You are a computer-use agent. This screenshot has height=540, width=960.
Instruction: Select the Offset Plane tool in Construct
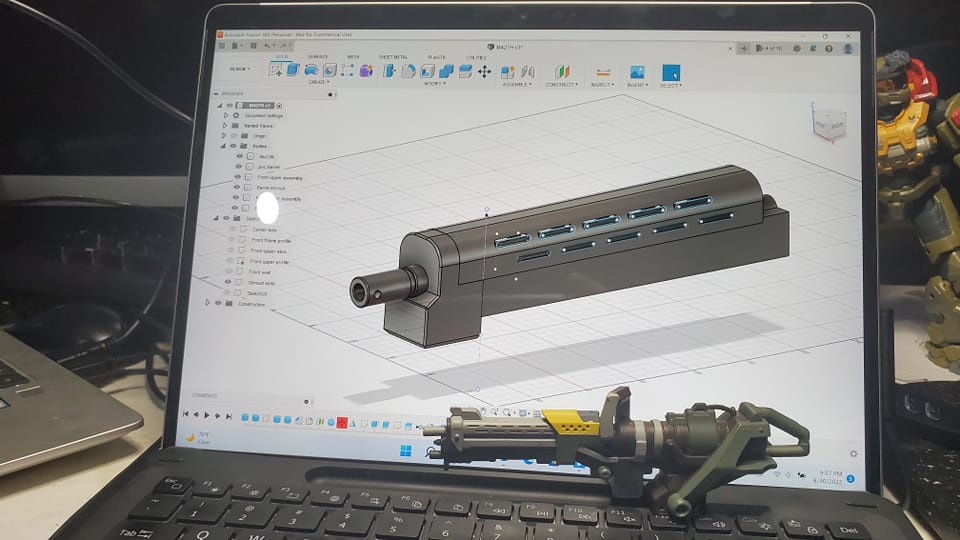coord(561,72)
